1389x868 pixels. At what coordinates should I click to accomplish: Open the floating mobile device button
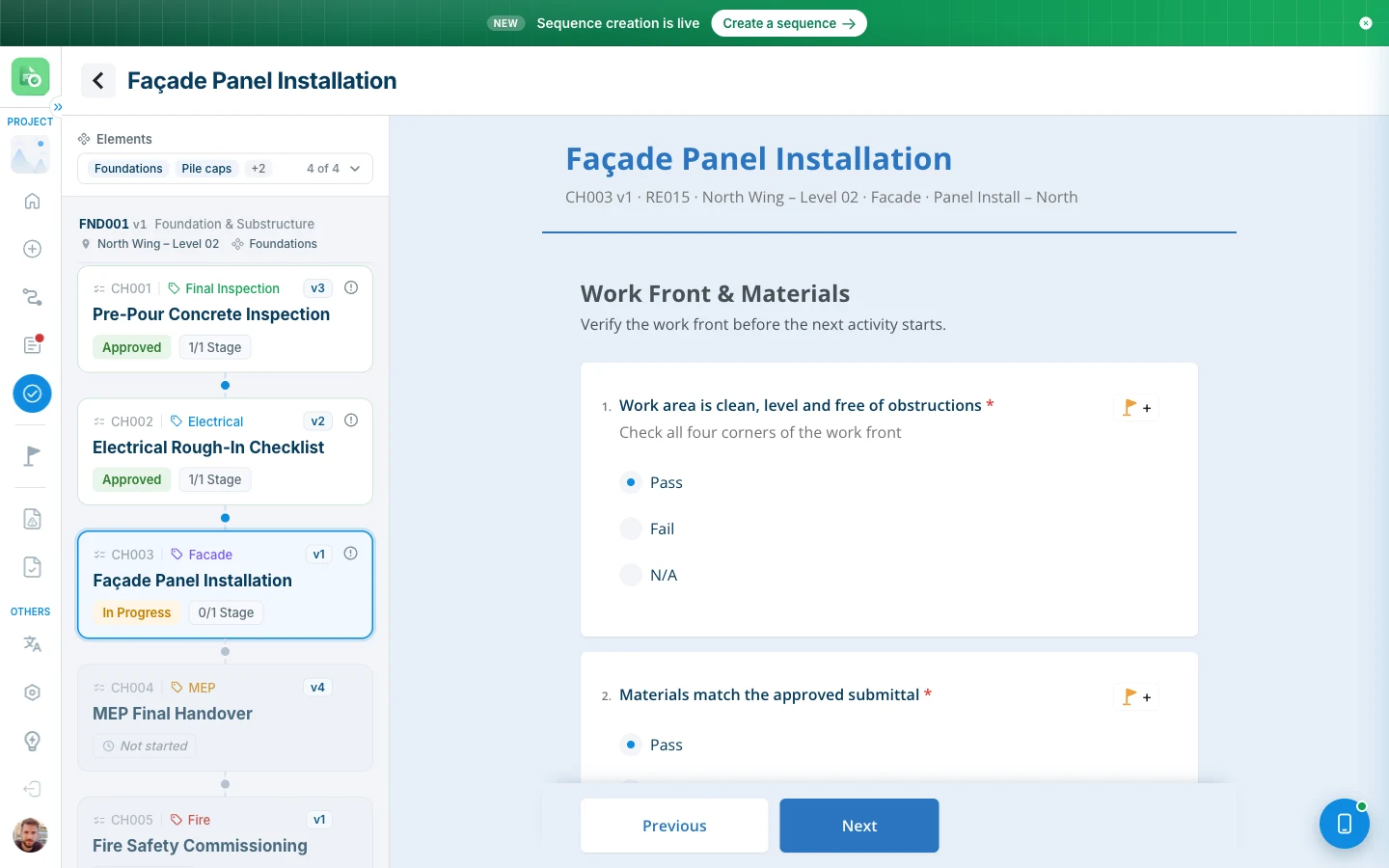(1345, 824)
